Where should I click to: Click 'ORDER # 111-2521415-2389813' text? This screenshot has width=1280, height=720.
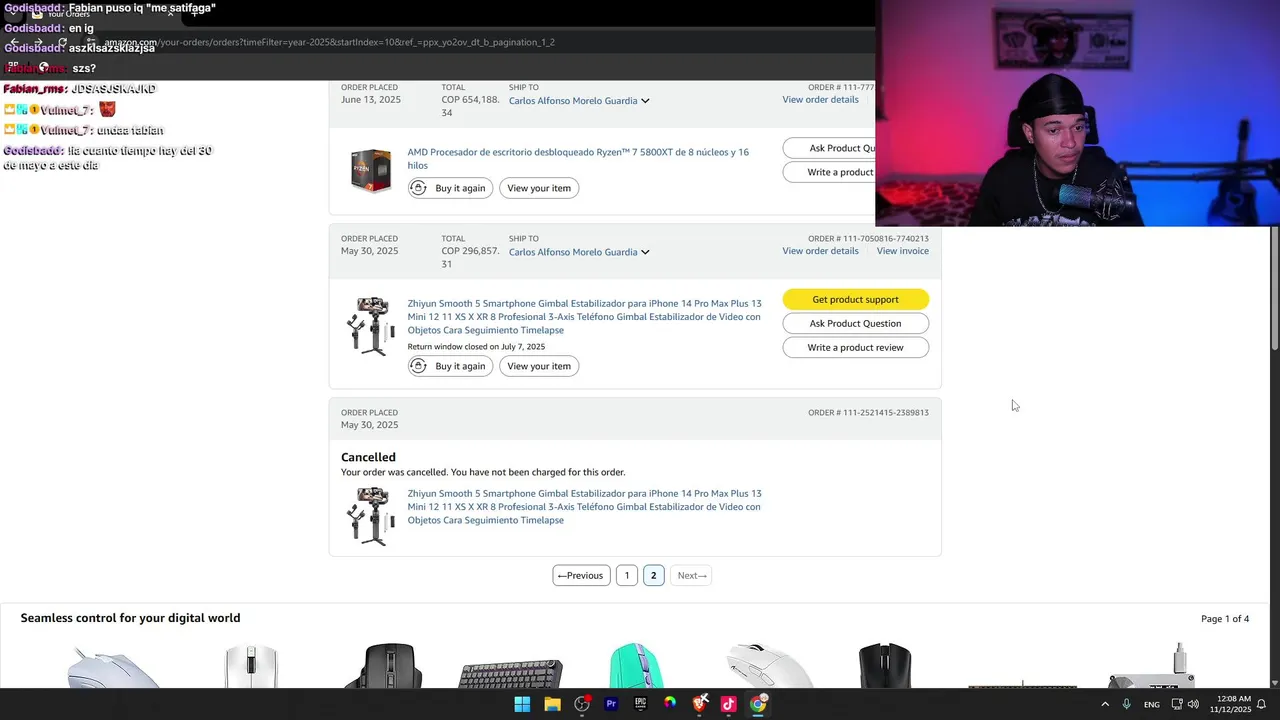click(x=868, y=412)
